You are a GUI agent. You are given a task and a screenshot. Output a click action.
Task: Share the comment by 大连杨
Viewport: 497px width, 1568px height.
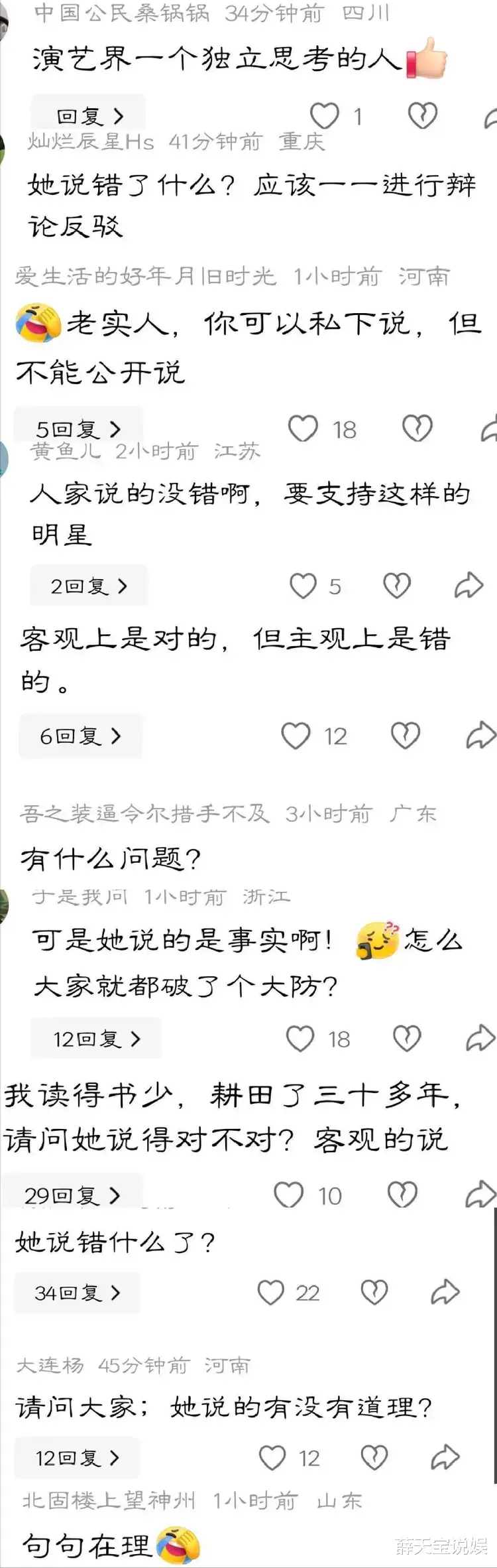point(445,1457)
